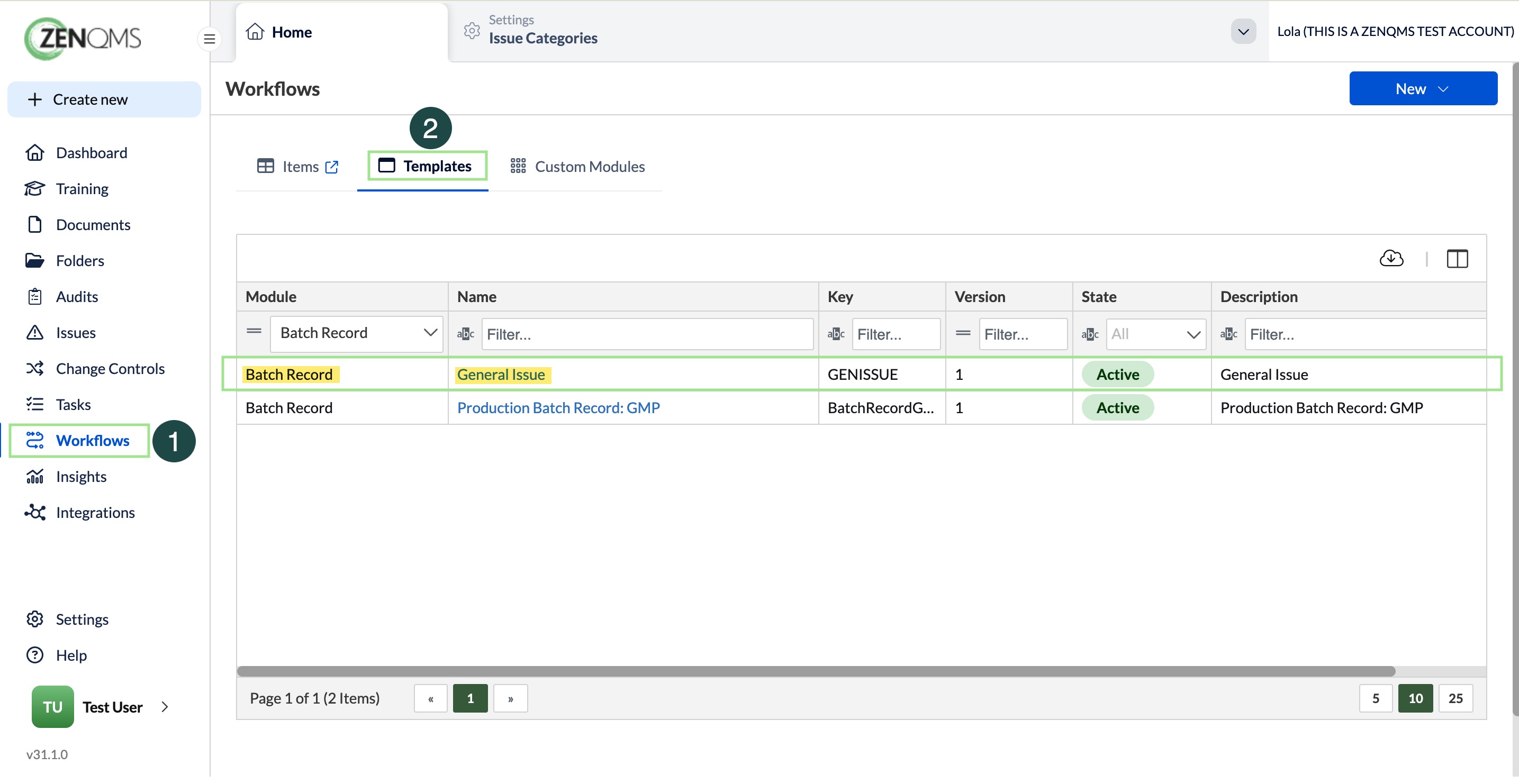Sort by the Description column header
1519x784 pixels.
coord(1349,296)
